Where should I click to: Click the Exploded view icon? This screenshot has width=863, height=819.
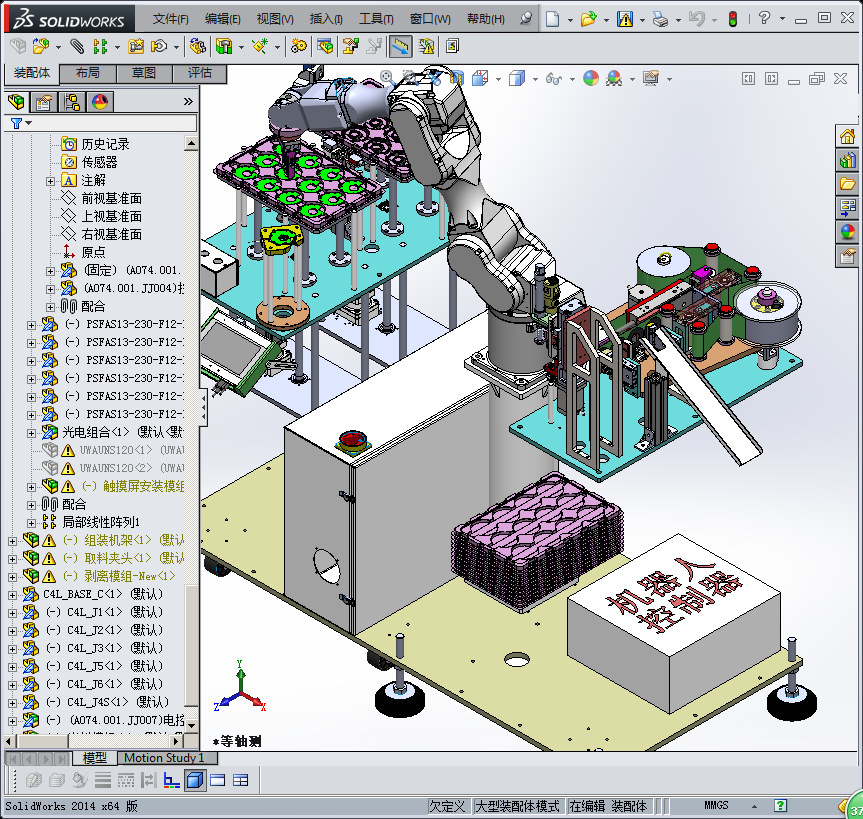click(351, 46)
